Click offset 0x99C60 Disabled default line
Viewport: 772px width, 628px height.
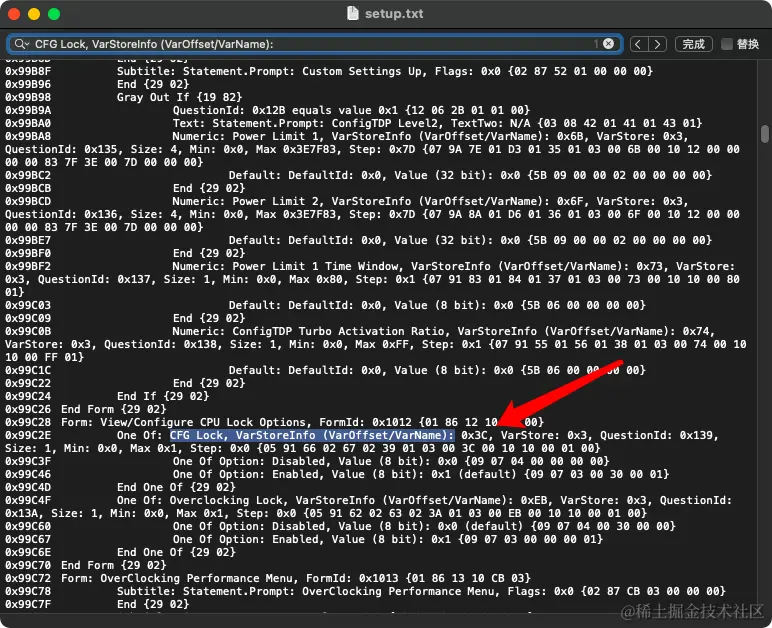424,526
